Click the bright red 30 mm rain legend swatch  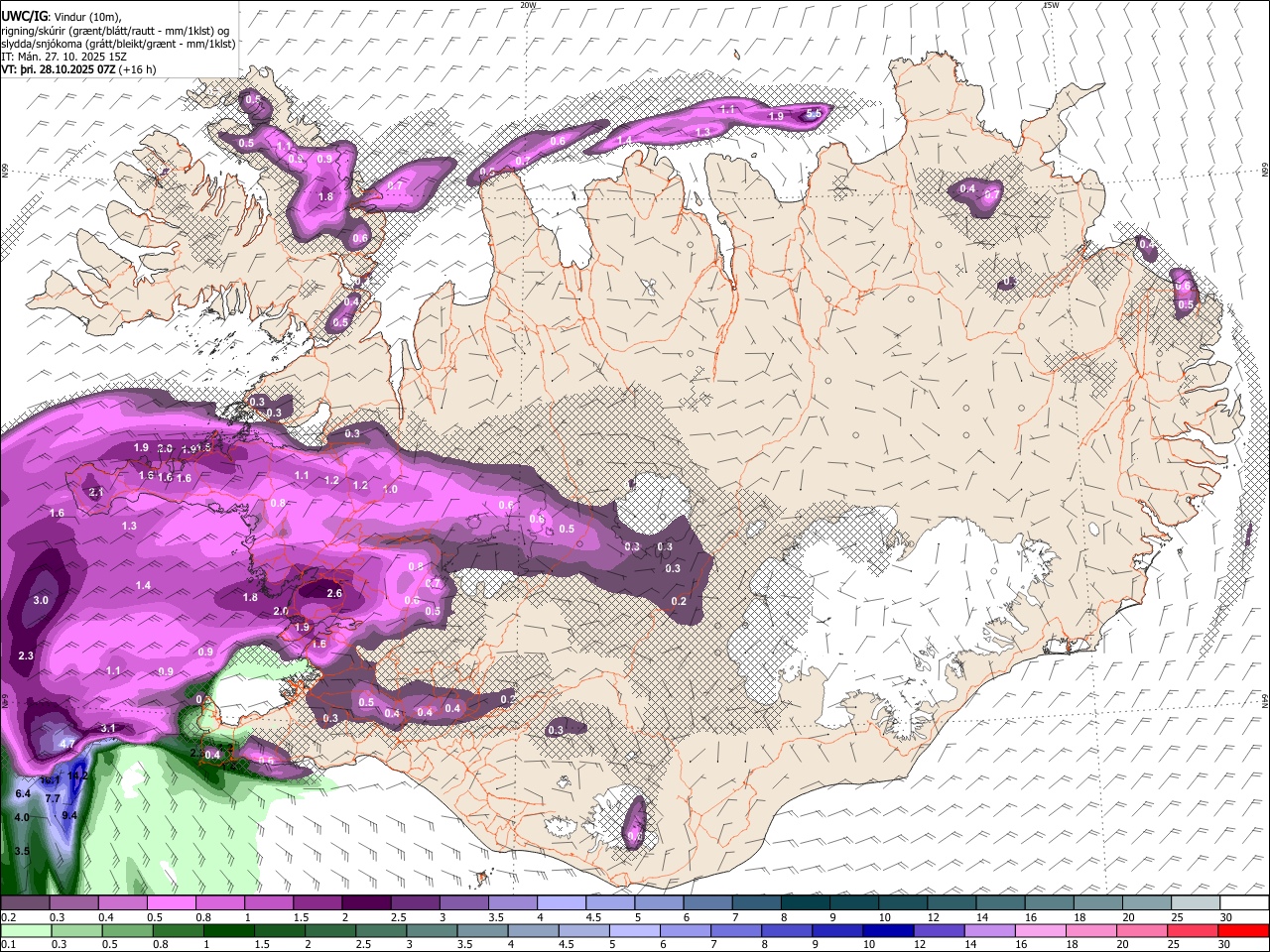(x=1244, y=930)
